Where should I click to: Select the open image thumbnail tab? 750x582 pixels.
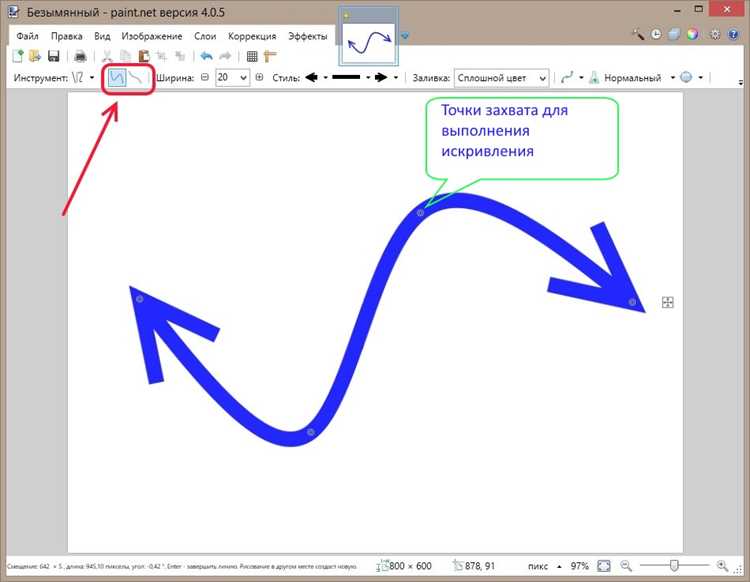[368, 37]
